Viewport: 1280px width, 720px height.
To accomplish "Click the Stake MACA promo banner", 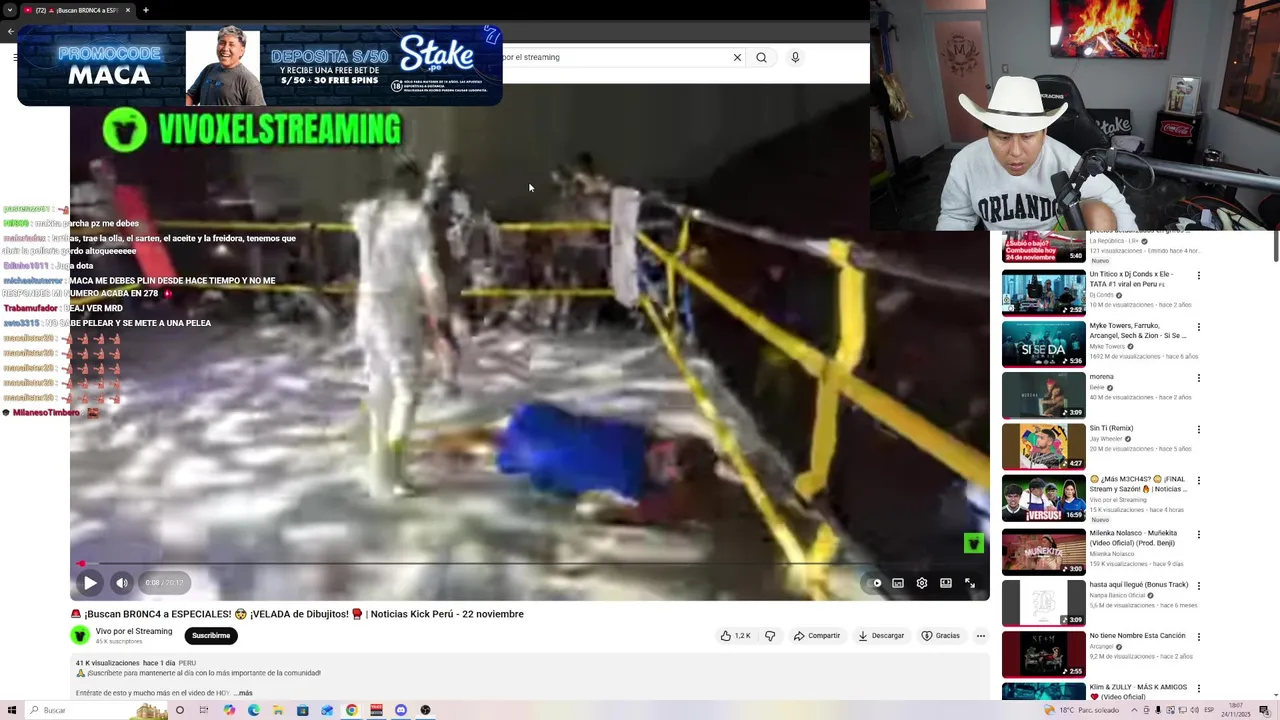I will [260, 66].
